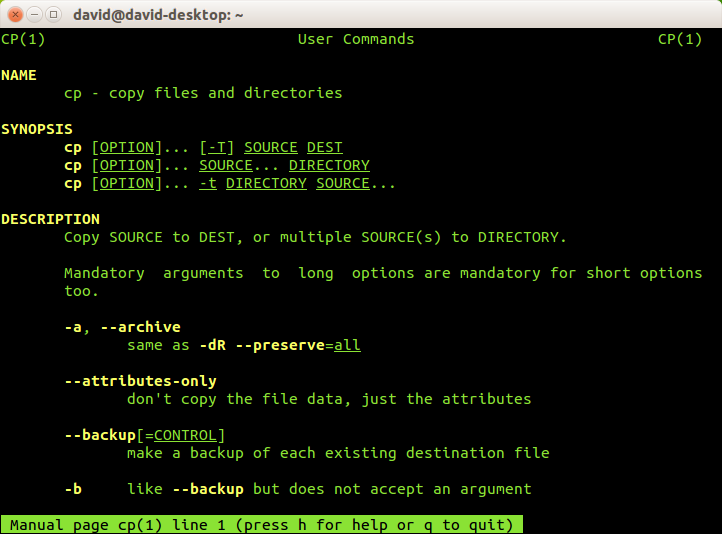Click the CP(1) header at top right
This screenshot has width=722, height=534.
(680, 39)
